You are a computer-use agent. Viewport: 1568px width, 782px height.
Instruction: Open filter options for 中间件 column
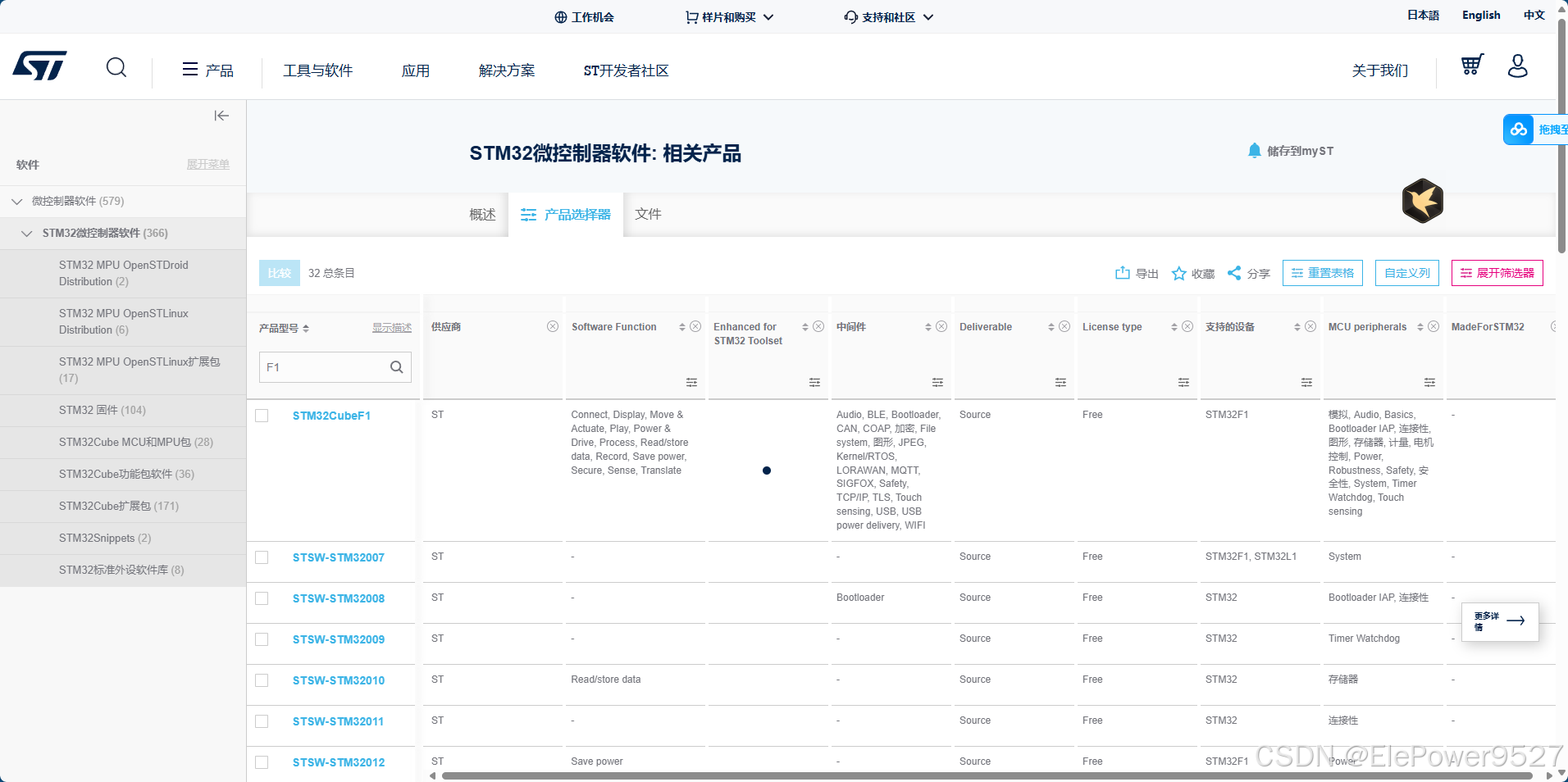click(x=937, y=383)
